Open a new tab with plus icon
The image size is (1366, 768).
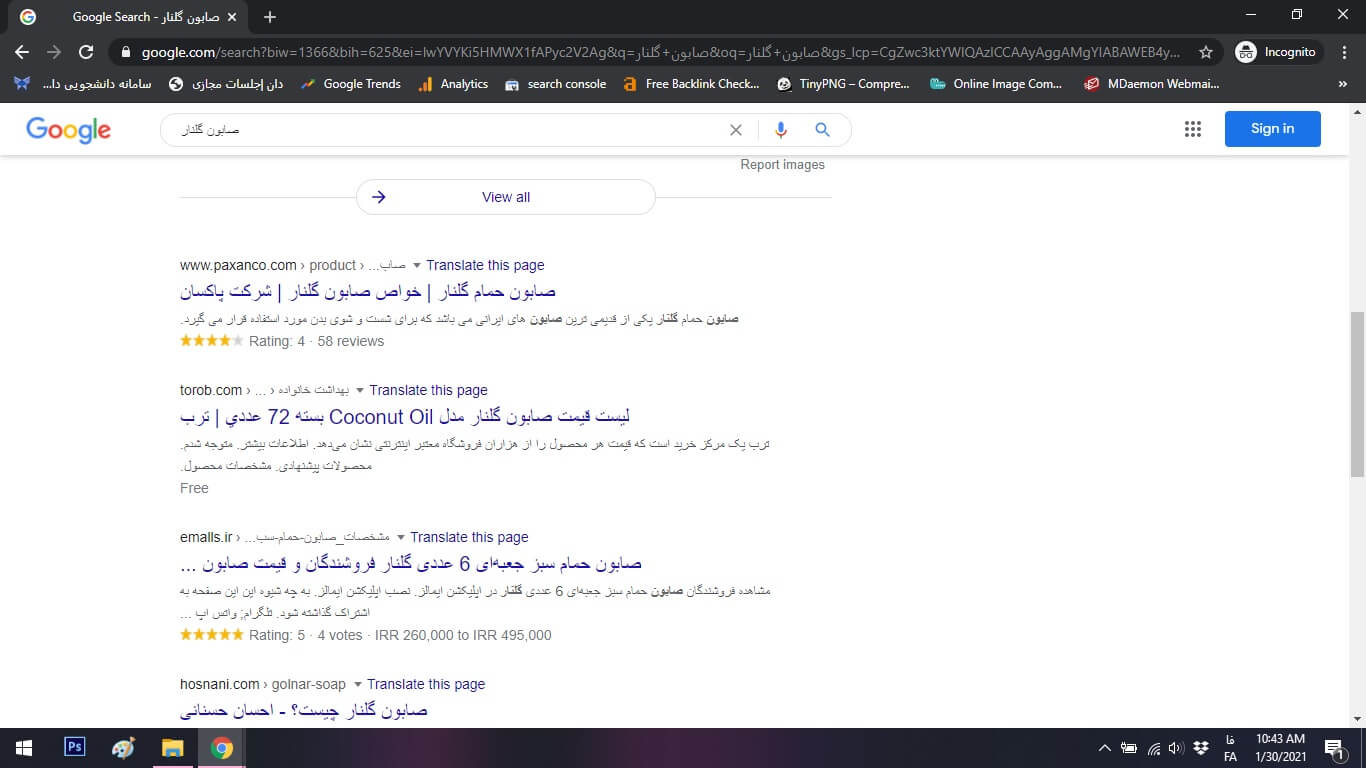coord(270,17)
